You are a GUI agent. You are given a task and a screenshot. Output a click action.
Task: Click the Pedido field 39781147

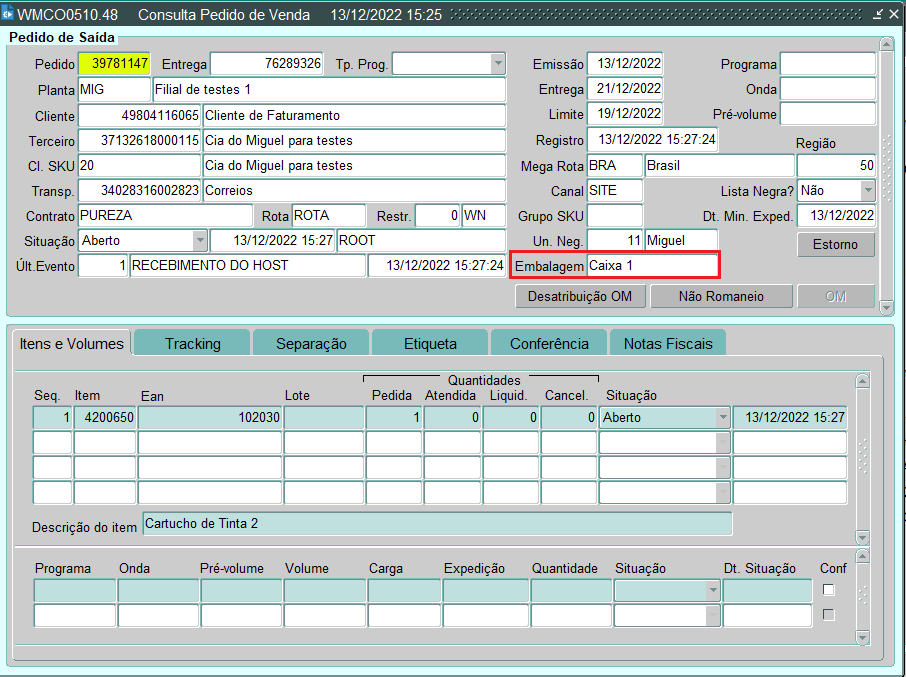pos(114,64)
